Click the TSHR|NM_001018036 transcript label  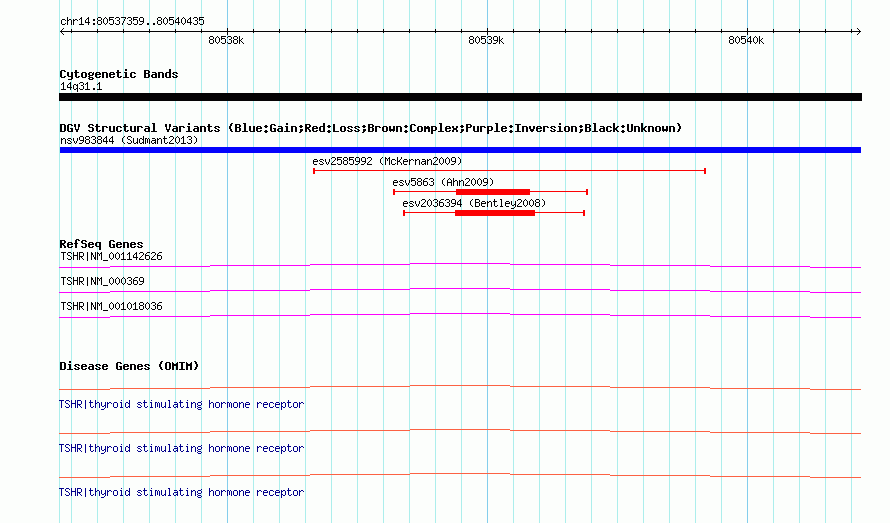point(111,306)
